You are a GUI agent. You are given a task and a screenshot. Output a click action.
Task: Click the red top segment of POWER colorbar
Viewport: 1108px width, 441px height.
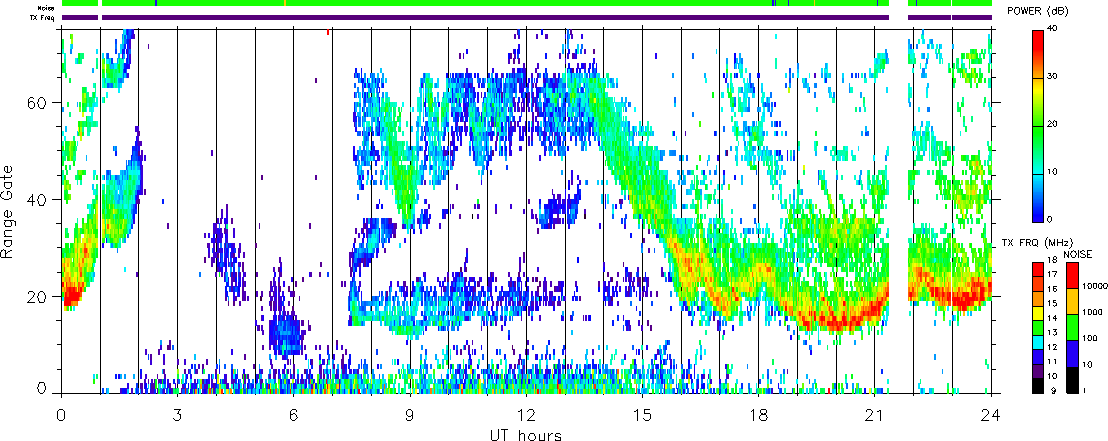pos(1038,41)
